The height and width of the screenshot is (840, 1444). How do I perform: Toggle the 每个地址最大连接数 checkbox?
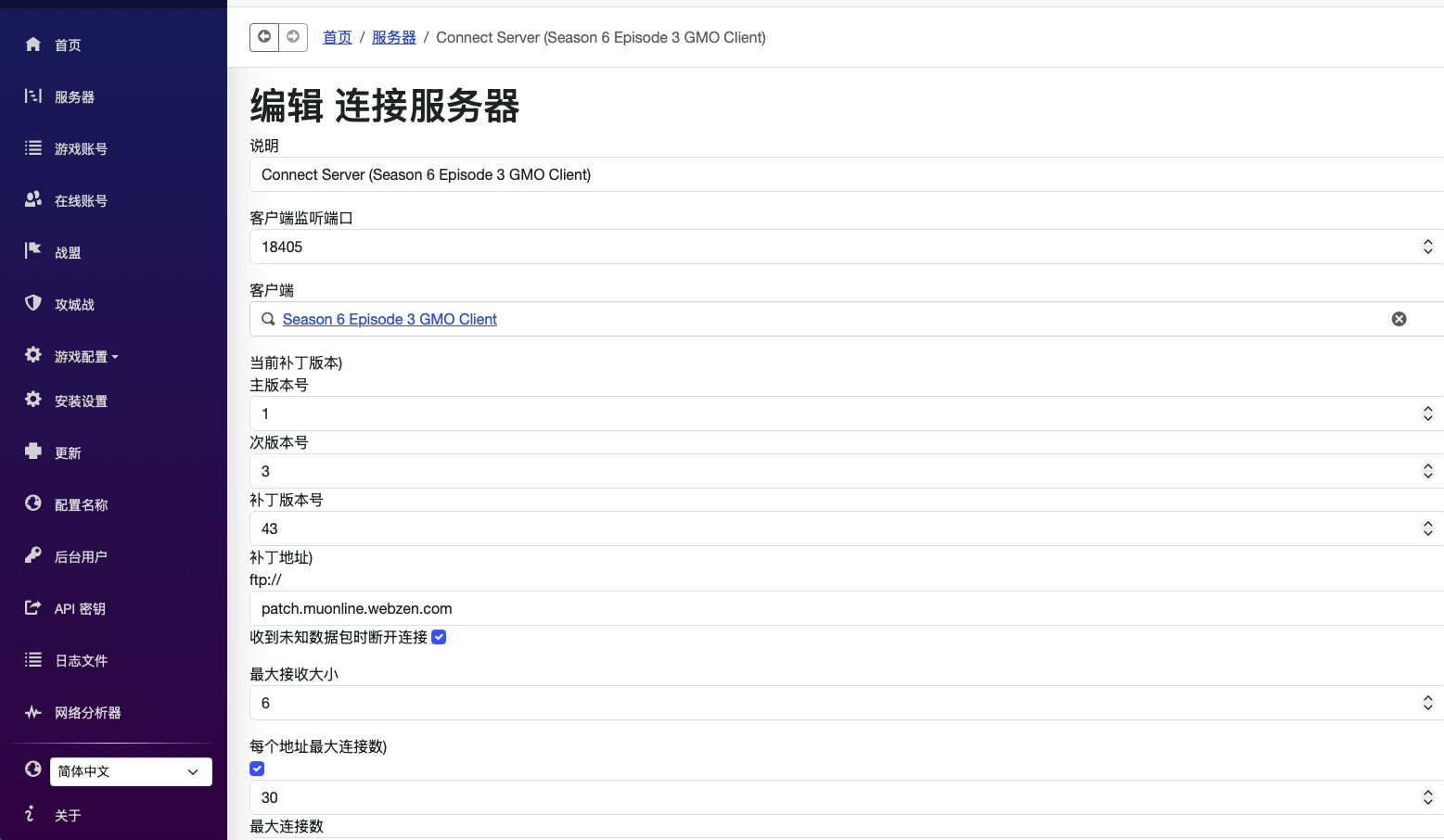pyautogui.click(x=257, y=769)
